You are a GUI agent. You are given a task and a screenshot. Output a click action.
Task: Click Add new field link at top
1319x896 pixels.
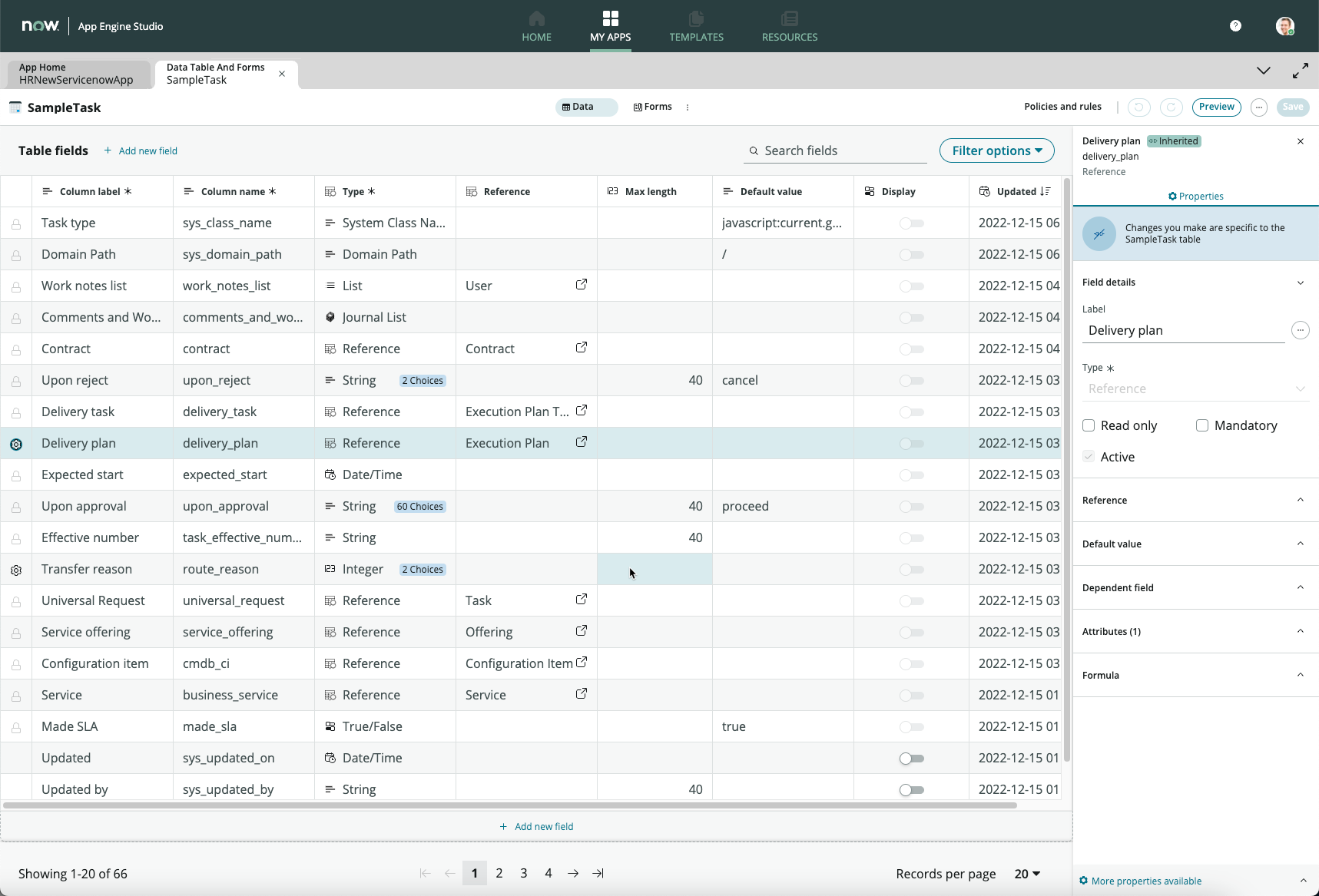pyautogui.click(x=141, y=150)
